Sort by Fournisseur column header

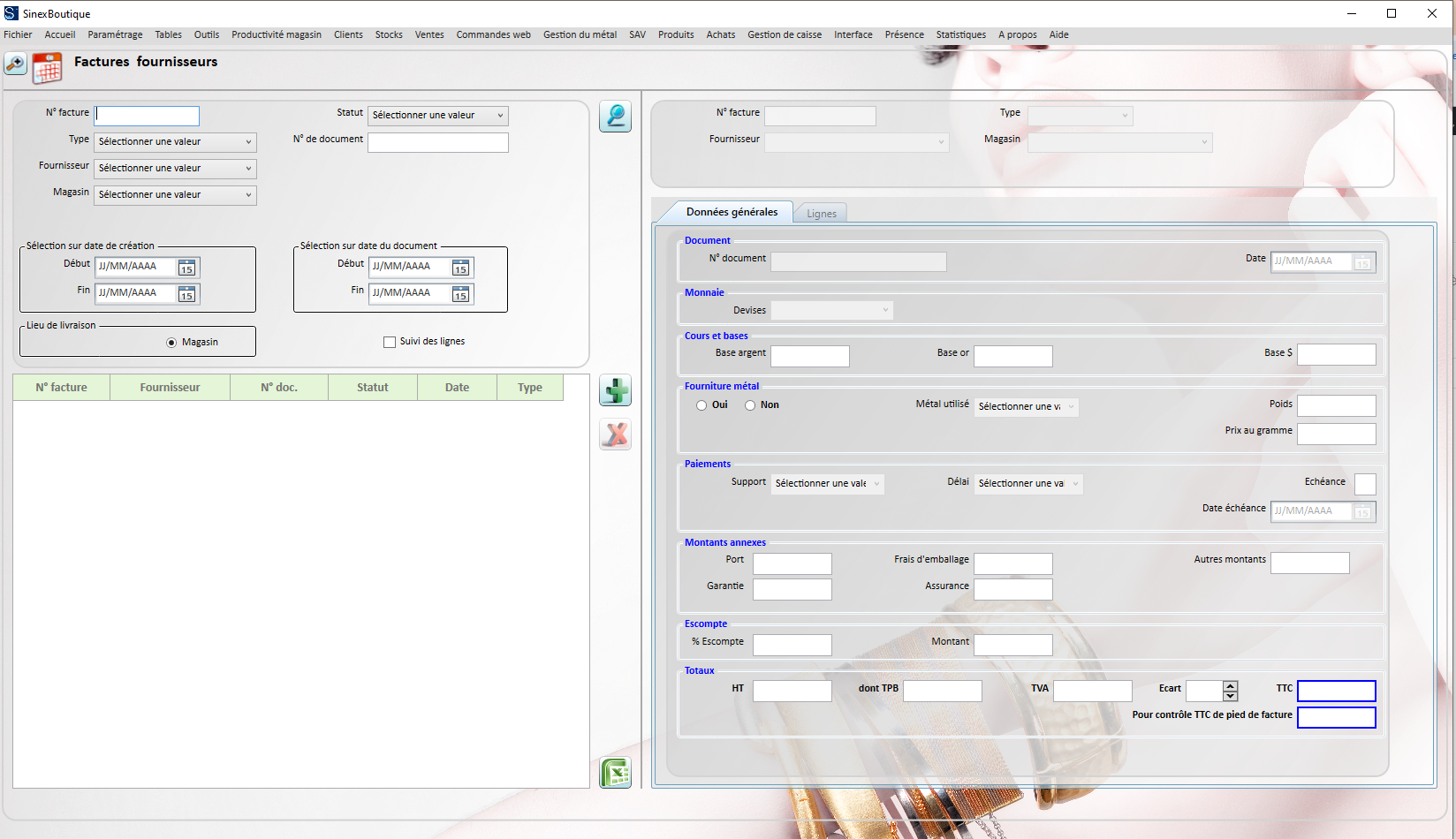point(170,388)
